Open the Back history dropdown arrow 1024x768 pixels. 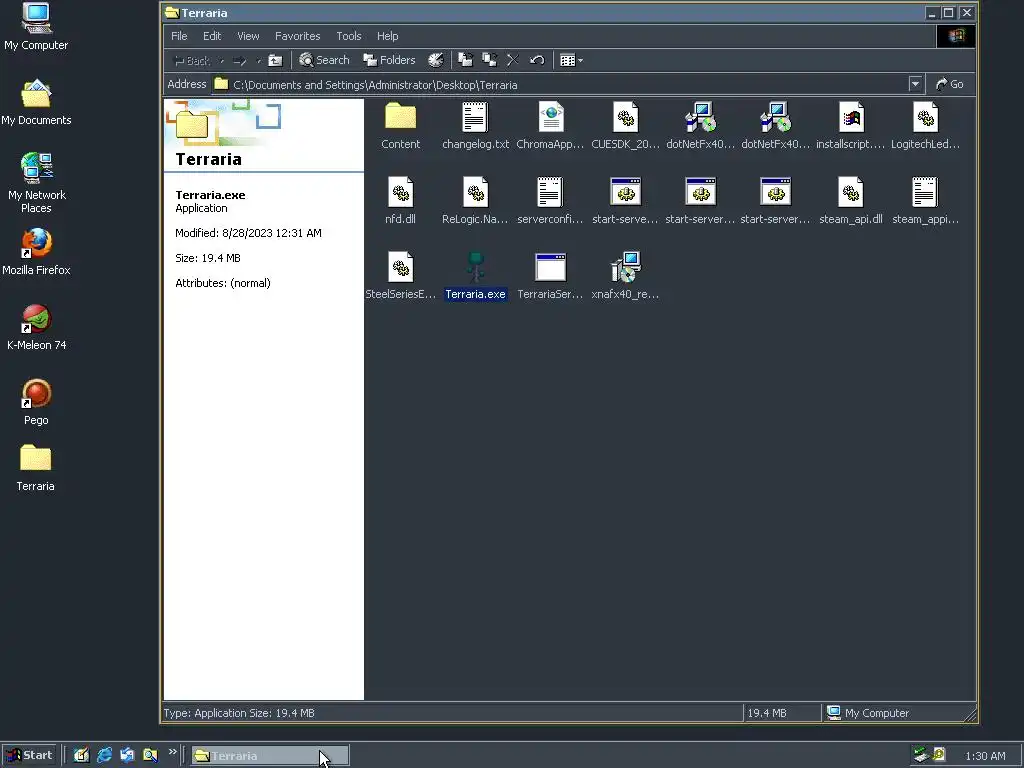click(222, 61)
